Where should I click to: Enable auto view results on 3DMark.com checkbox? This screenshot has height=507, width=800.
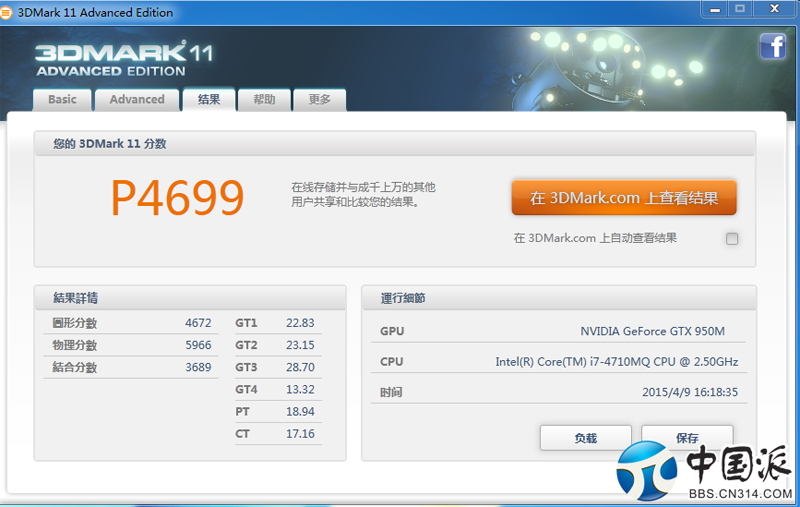(x=732, y=239)
